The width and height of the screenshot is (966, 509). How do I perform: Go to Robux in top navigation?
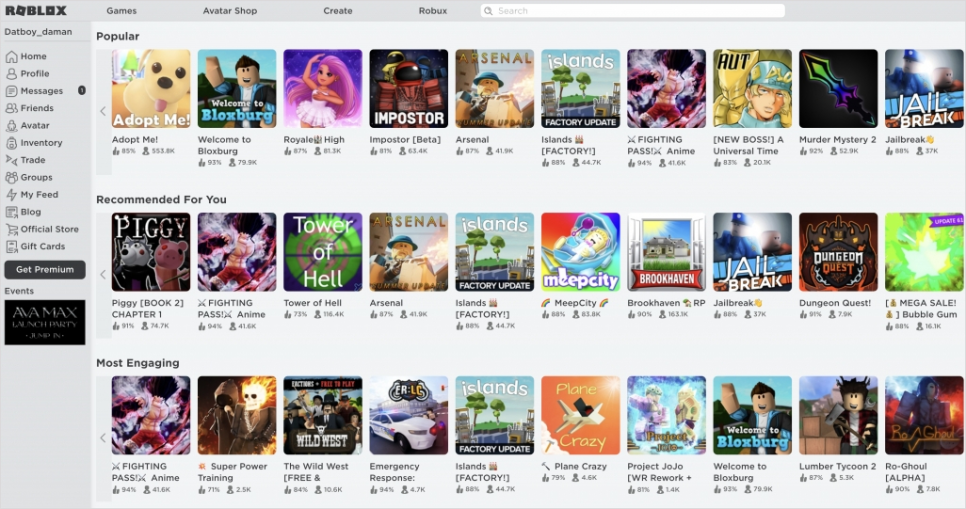coord(432,11)
